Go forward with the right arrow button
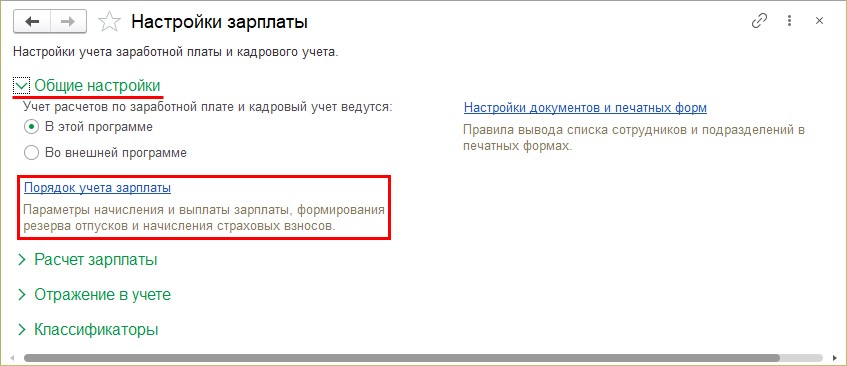This screenshot has height=366, width=847. pos(68,22)
